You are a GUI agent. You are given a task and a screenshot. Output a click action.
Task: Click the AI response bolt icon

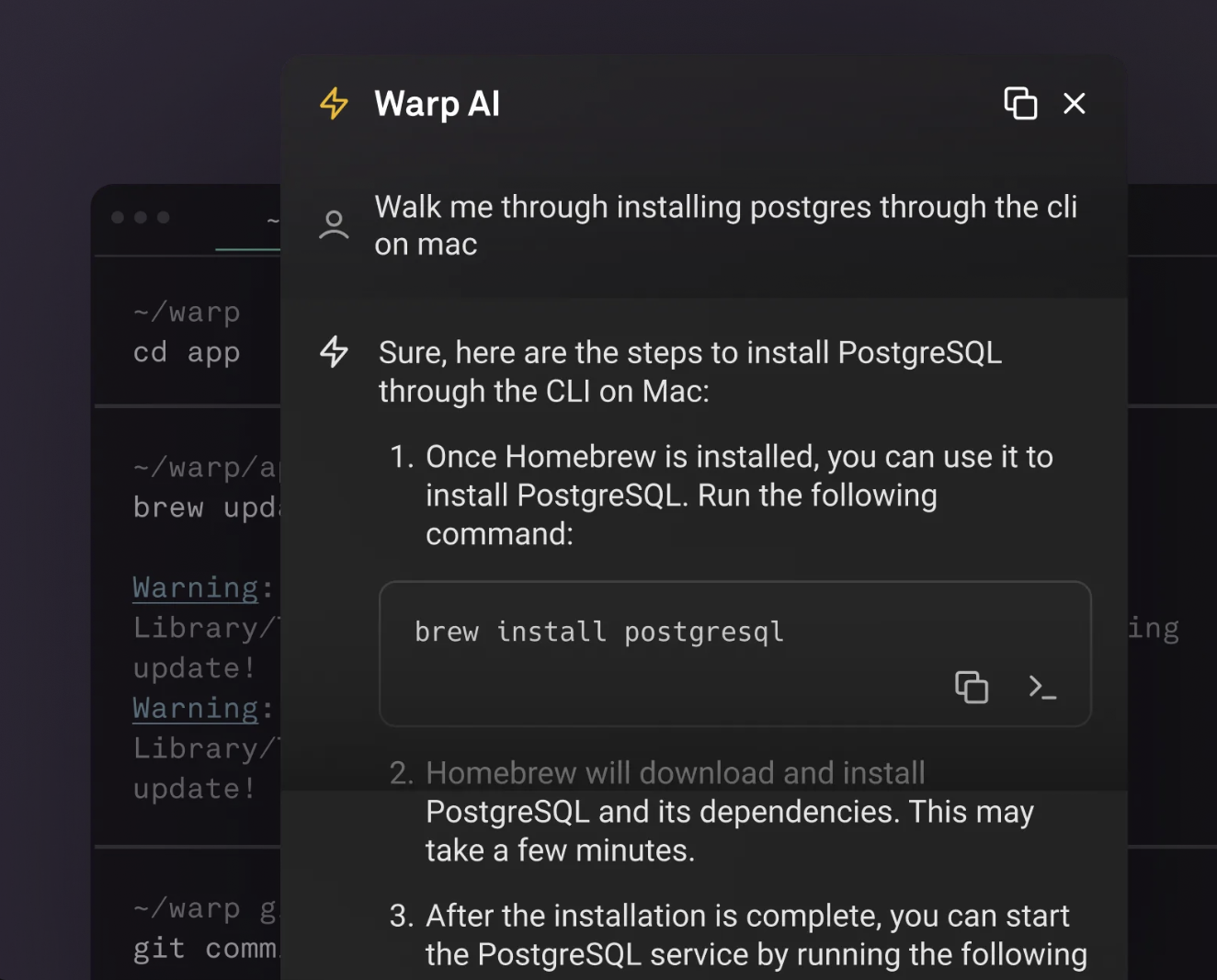(334, 351)
